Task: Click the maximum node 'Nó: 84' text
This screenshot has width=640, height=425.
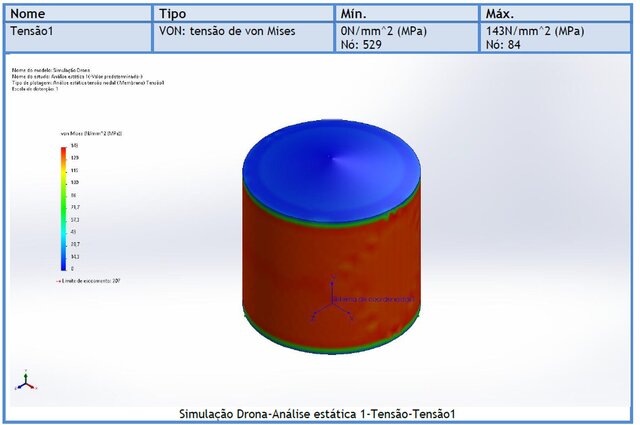Action: point(504,44)
